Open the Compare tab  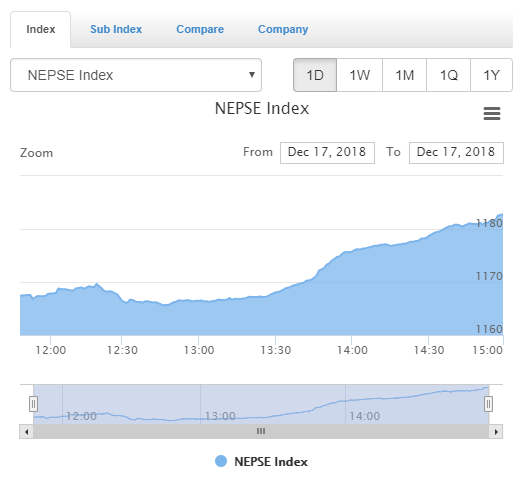click(200, 29)
